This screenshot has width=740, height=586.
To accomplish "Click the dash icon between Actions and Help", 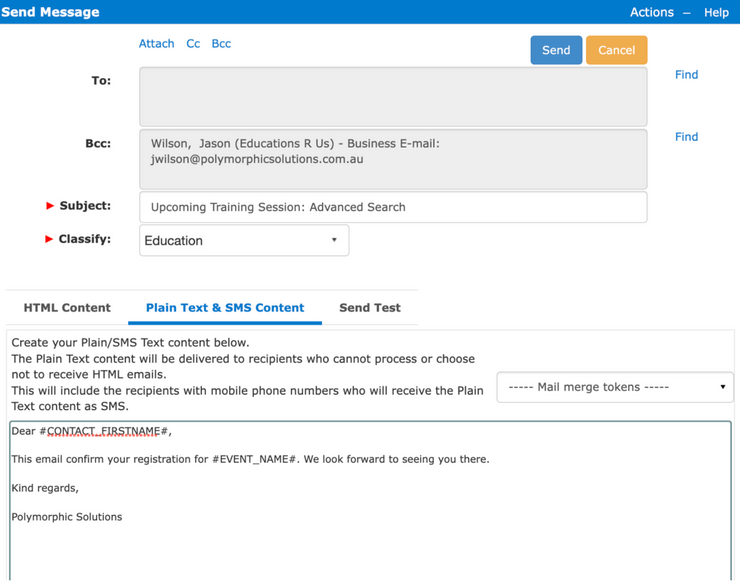I will coord(687,13).
